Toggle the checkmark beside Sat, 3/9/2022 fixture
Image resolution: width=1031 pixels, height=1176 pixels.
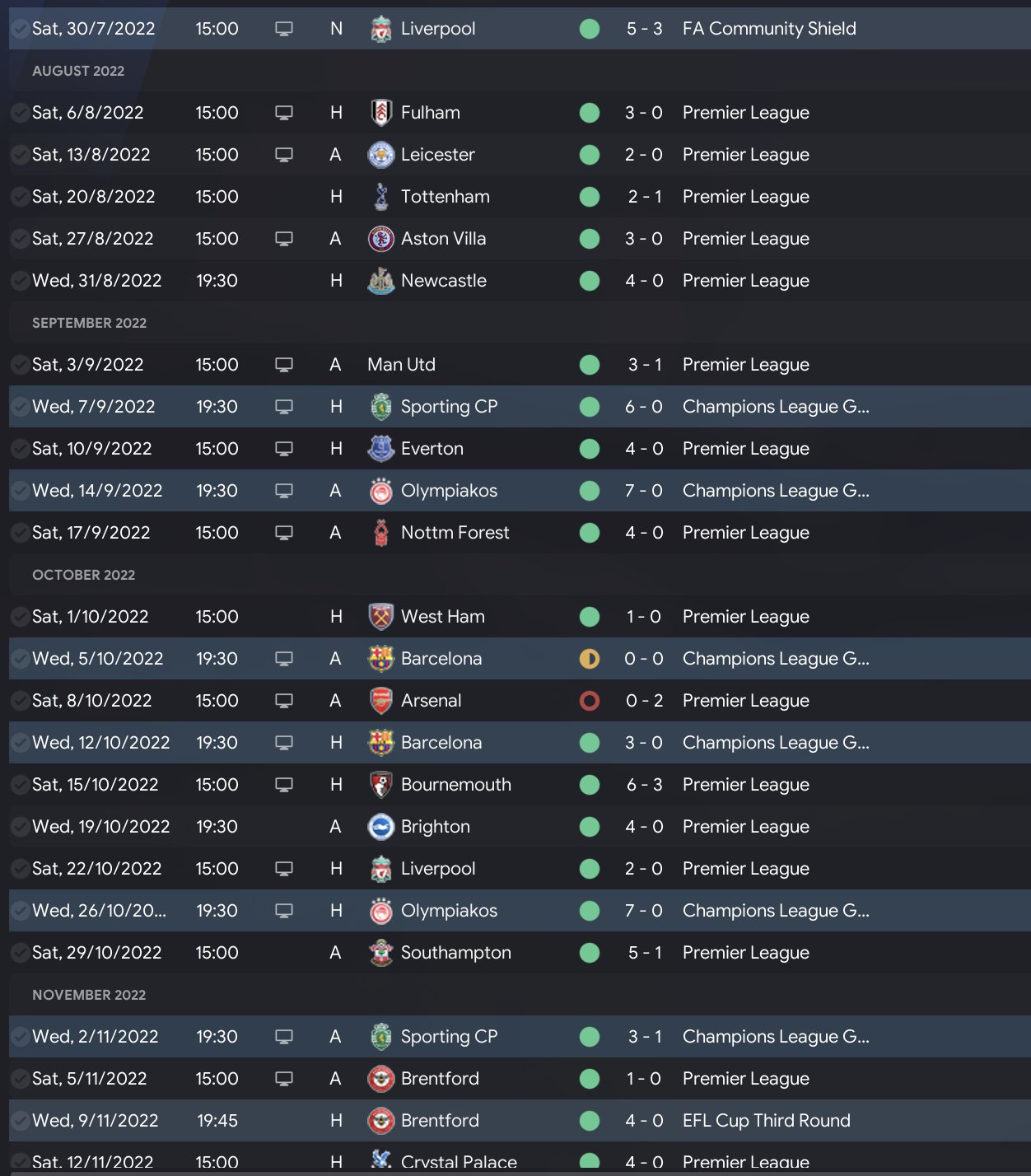point(20,365)
